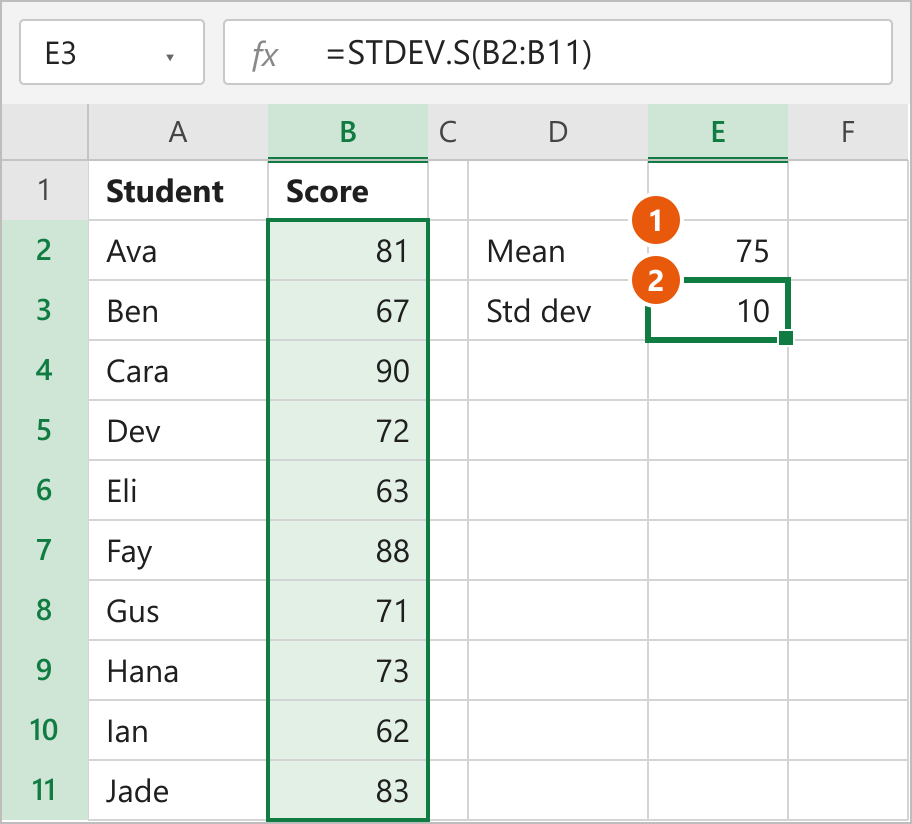Click score cell with value 63
This screenshot has width=912, height=824.
348,490
